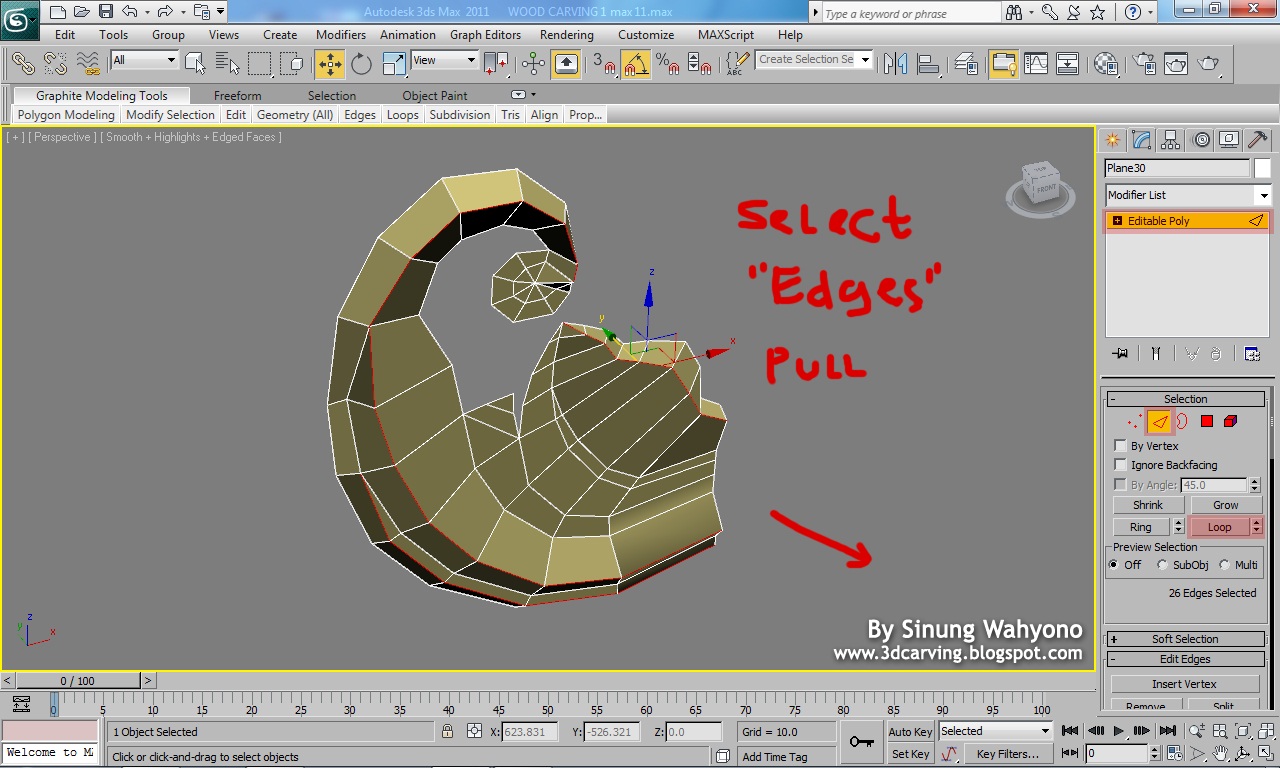The image size is (1280, 768).
Task: Click the Grow selection button
Action: click(1226, 505)
